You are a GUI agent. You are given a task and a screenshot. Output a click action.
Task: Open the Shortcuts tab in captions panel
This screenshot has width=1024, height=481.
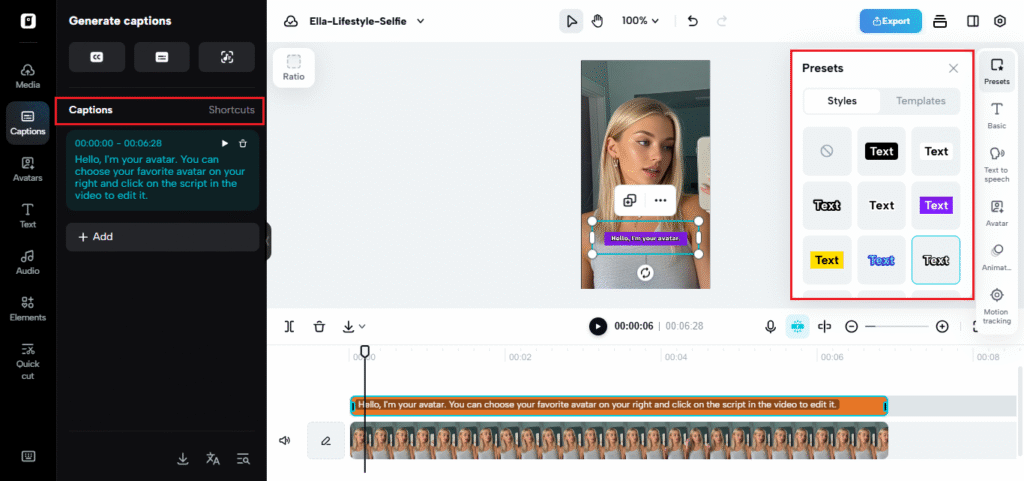(231, 110)
